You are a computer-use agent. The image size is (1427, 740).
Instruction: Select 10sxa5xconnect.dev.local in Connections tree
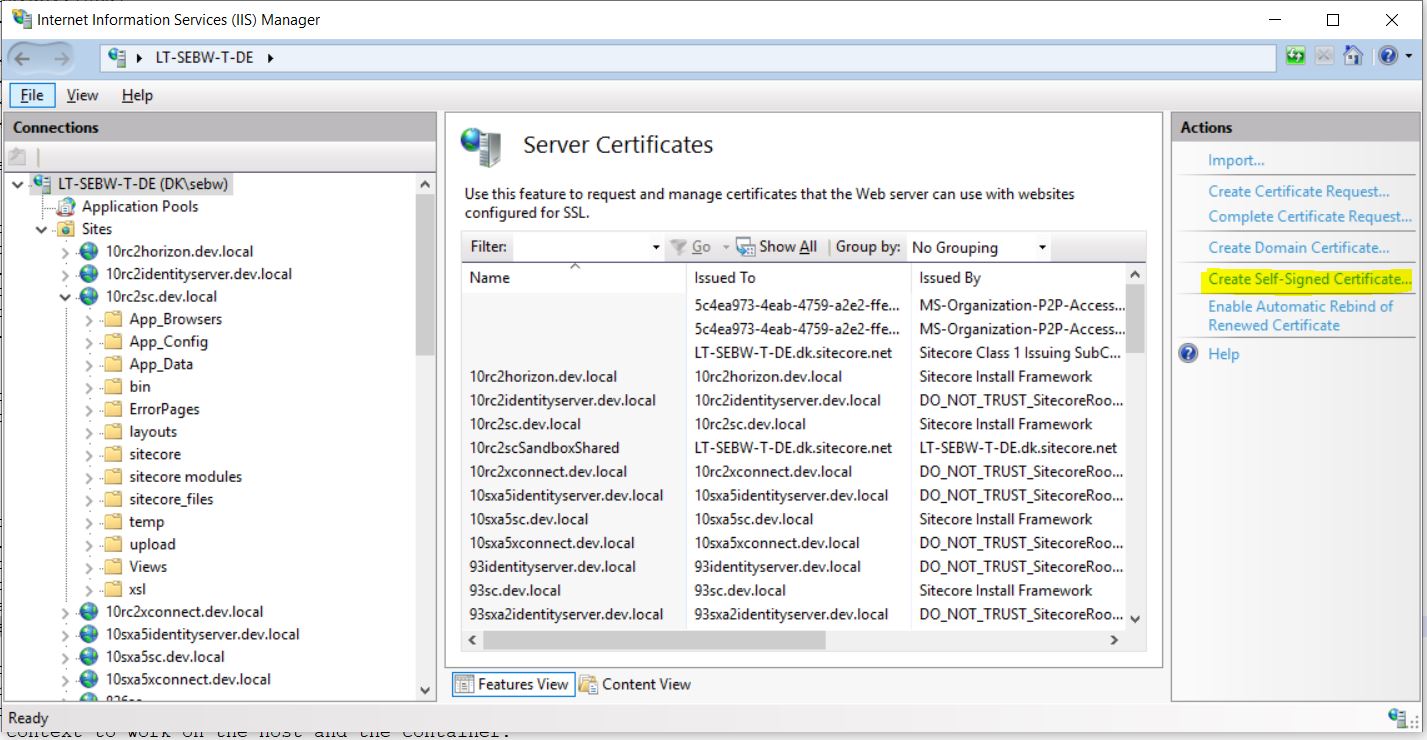[x=188, y=679]
